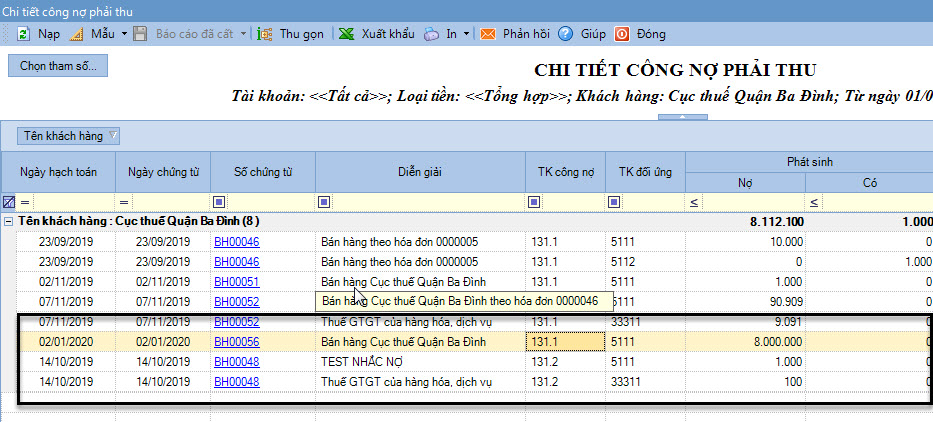Expand the In print options arrow

466,34
